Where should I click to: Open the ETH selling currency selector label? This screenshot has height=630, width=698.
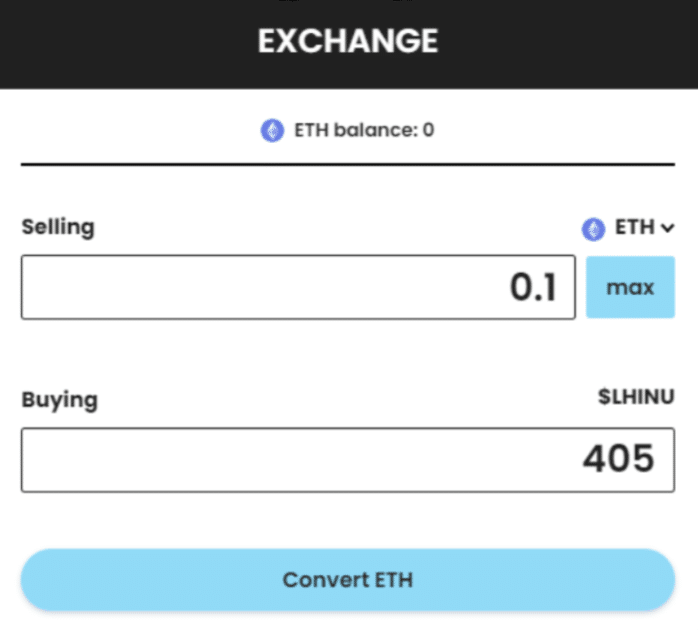coord(634,228)
